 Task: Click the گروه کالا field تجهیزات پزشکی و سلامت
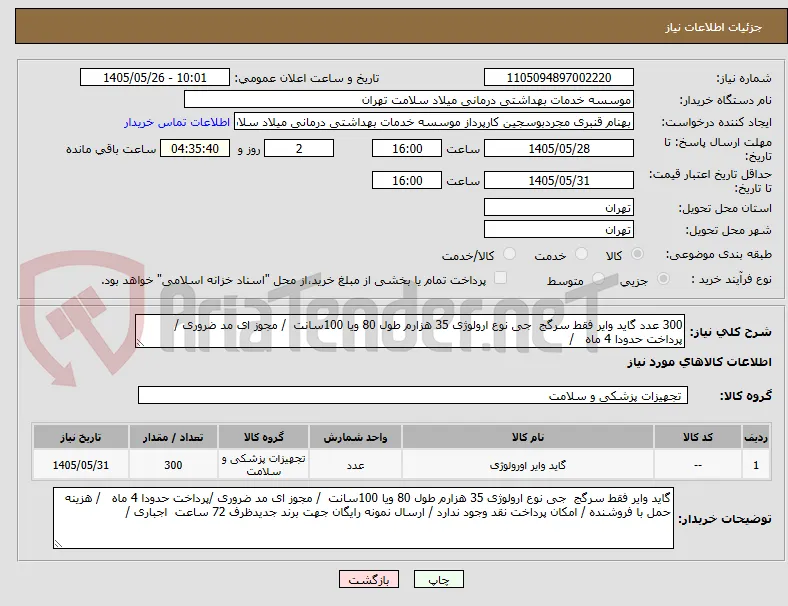[x=413, y=395]
